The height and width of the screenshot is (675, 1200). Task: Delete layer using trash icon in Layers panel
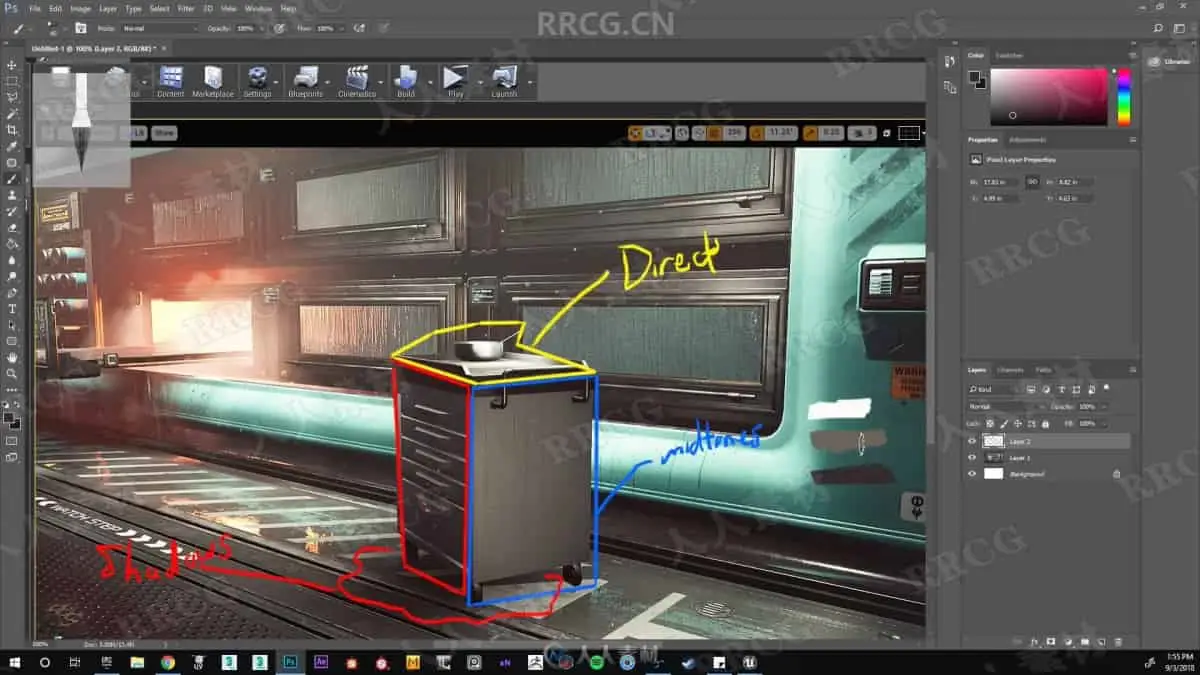(1118, 641)
